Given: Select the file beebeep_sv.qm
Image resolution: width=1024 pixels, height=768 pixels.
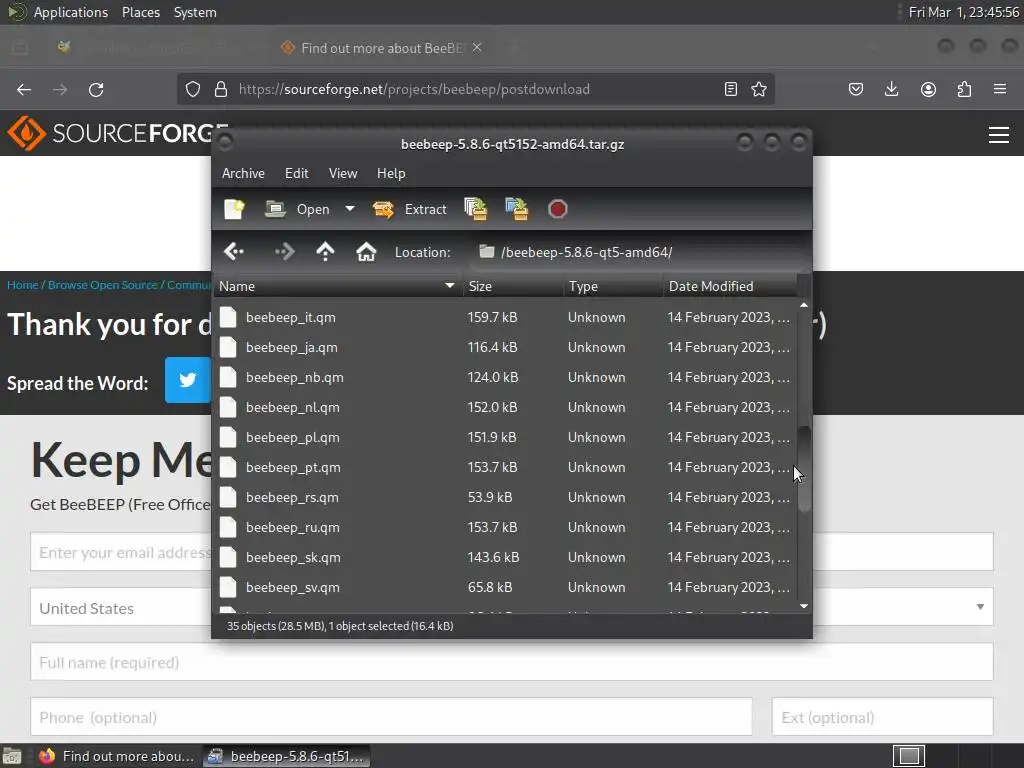Looking at the screenshot, I should point(505,588).
